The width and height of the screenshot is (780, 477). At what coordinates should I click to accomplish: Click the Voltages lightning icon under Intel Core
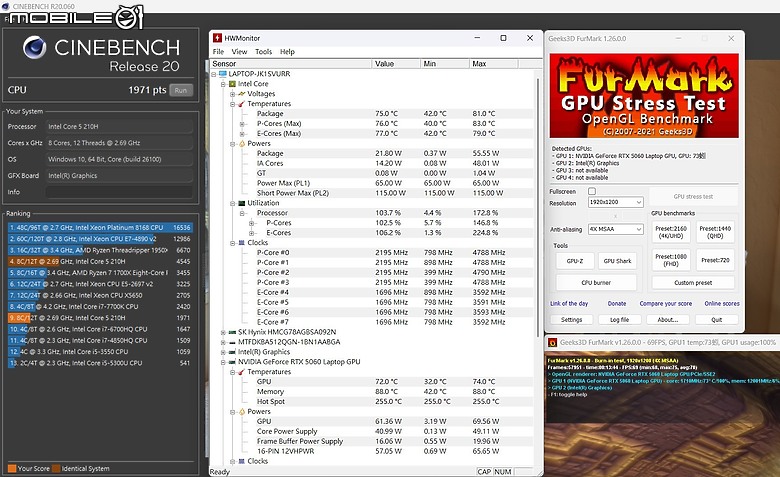pos(242,94)
